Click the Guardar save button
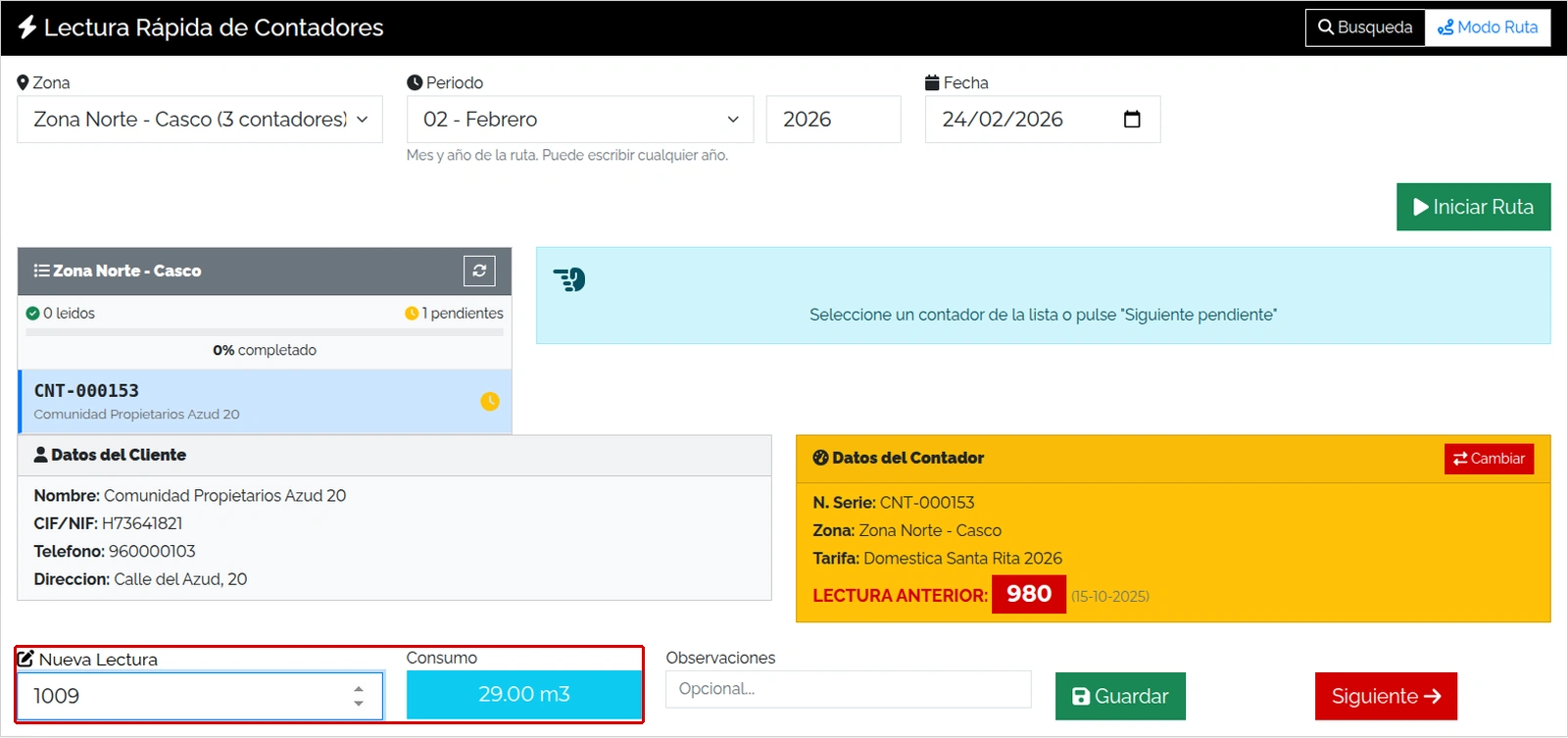The height and width of the screenshot is (738, 1568). (x=1120, y=696)
